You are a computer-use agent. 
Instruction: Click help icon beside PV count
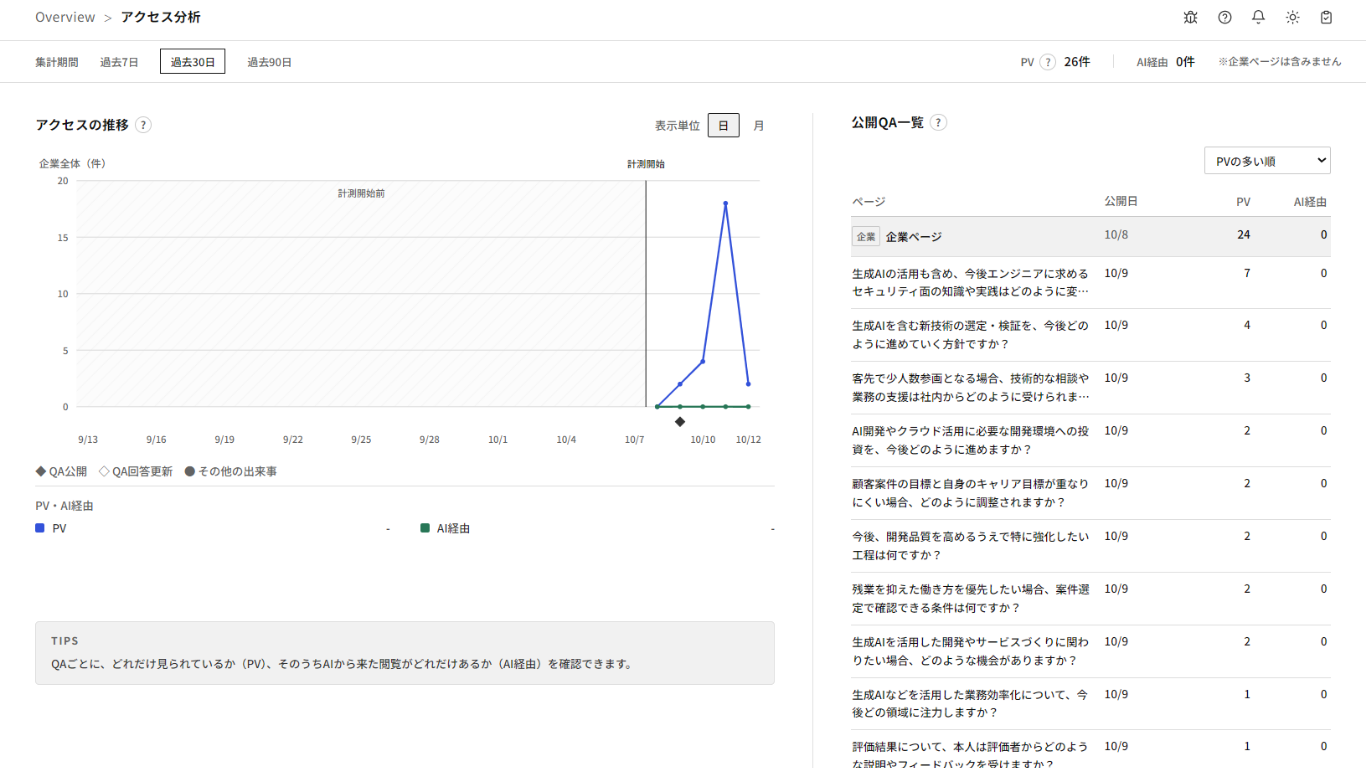tap(1048, 62)
